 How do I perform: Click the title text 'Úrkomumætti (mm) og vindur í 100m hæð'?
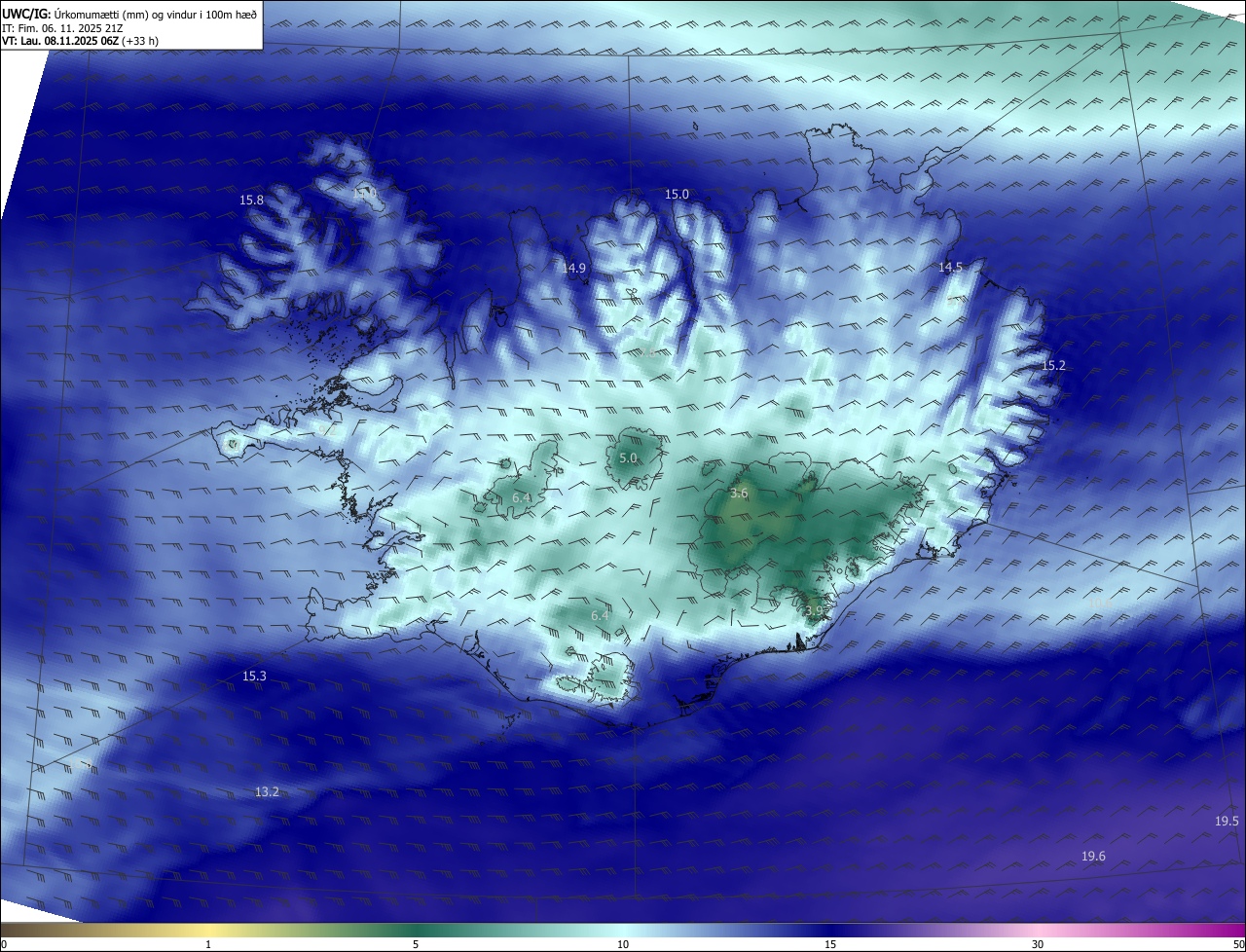click(x=156, y=14)
